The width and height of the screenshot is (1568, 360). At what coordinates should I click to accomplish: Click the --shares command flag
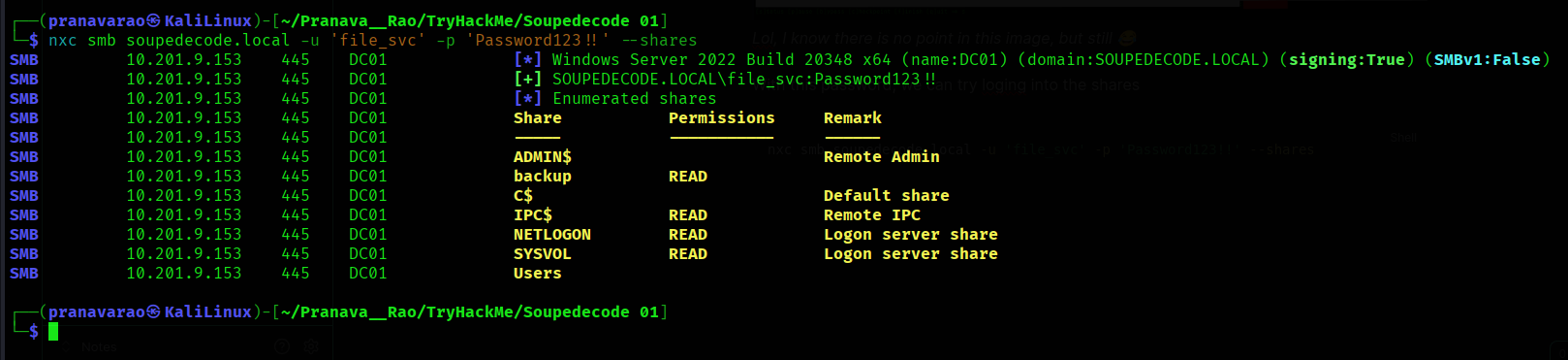tap(659, 41)
